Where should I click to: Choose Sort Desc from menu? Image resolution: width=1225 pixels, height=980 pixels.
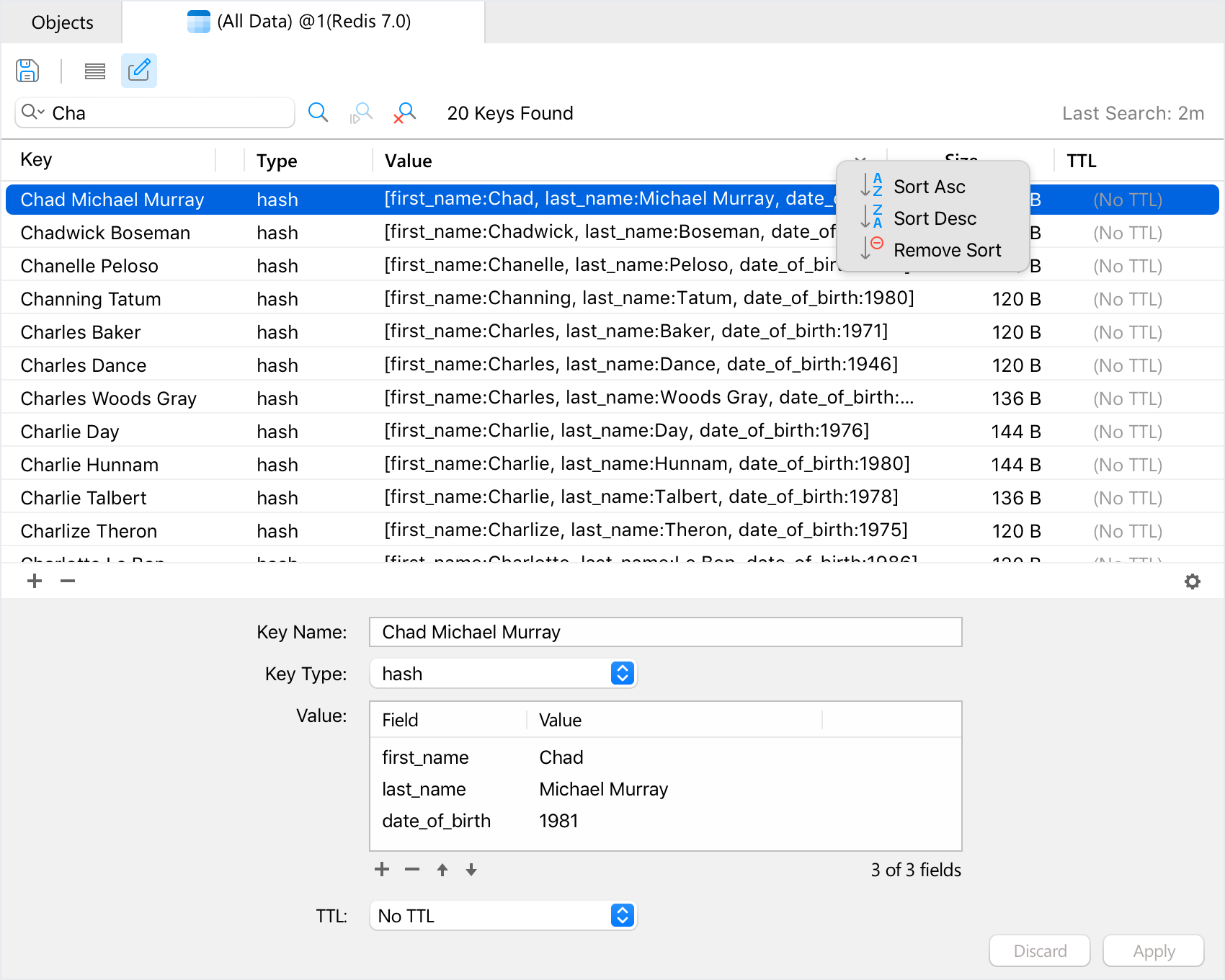932,218
